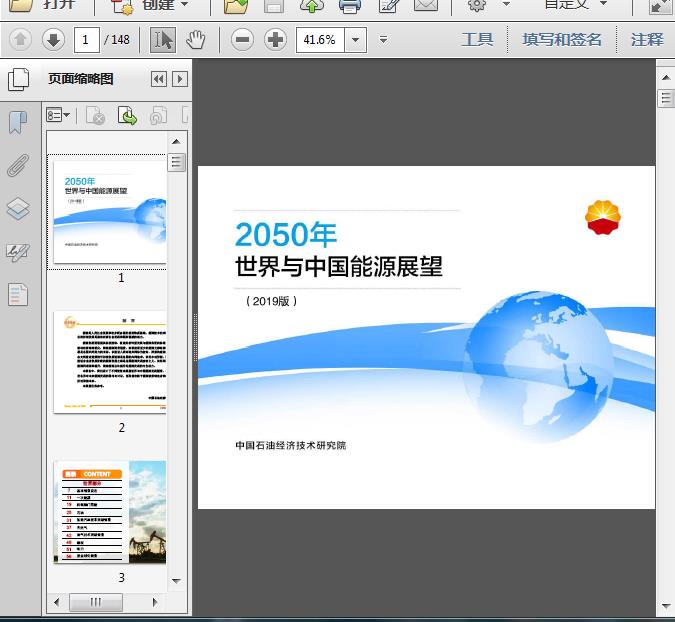This screenshot has height=622, width=675.
Task: Expand the gear dropdown arrow
Action: click(507, 4)
